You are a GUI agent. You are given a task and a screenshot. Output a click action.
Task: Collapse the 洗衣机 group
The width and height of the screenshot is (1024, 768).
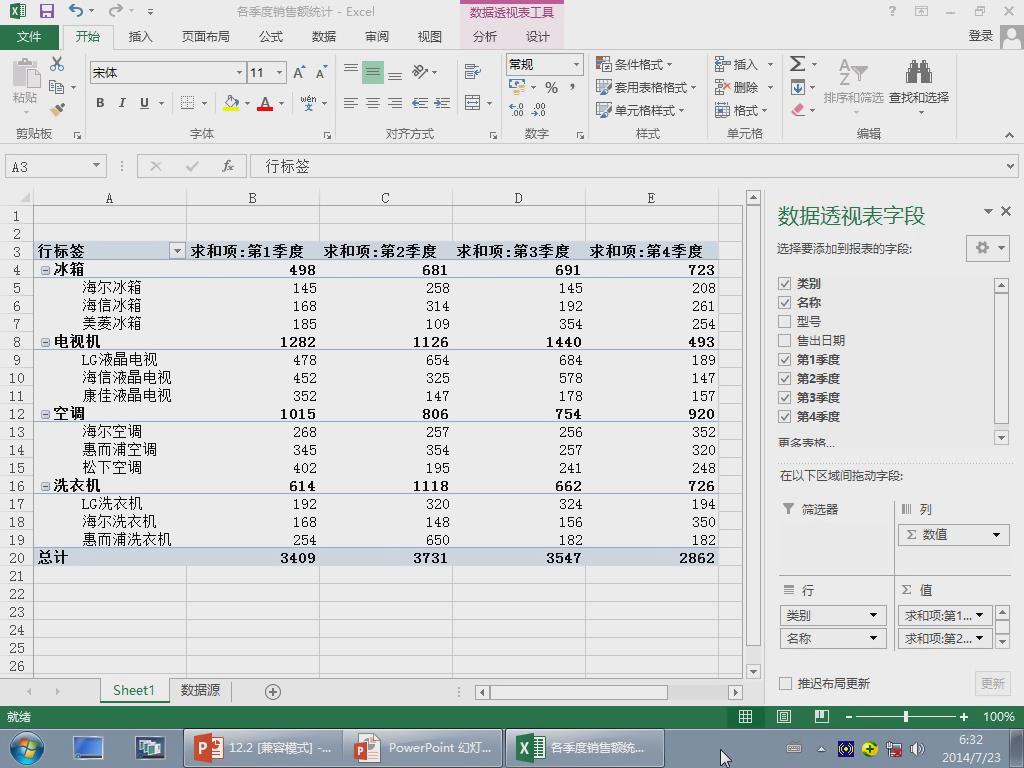(x=45, y=486)
